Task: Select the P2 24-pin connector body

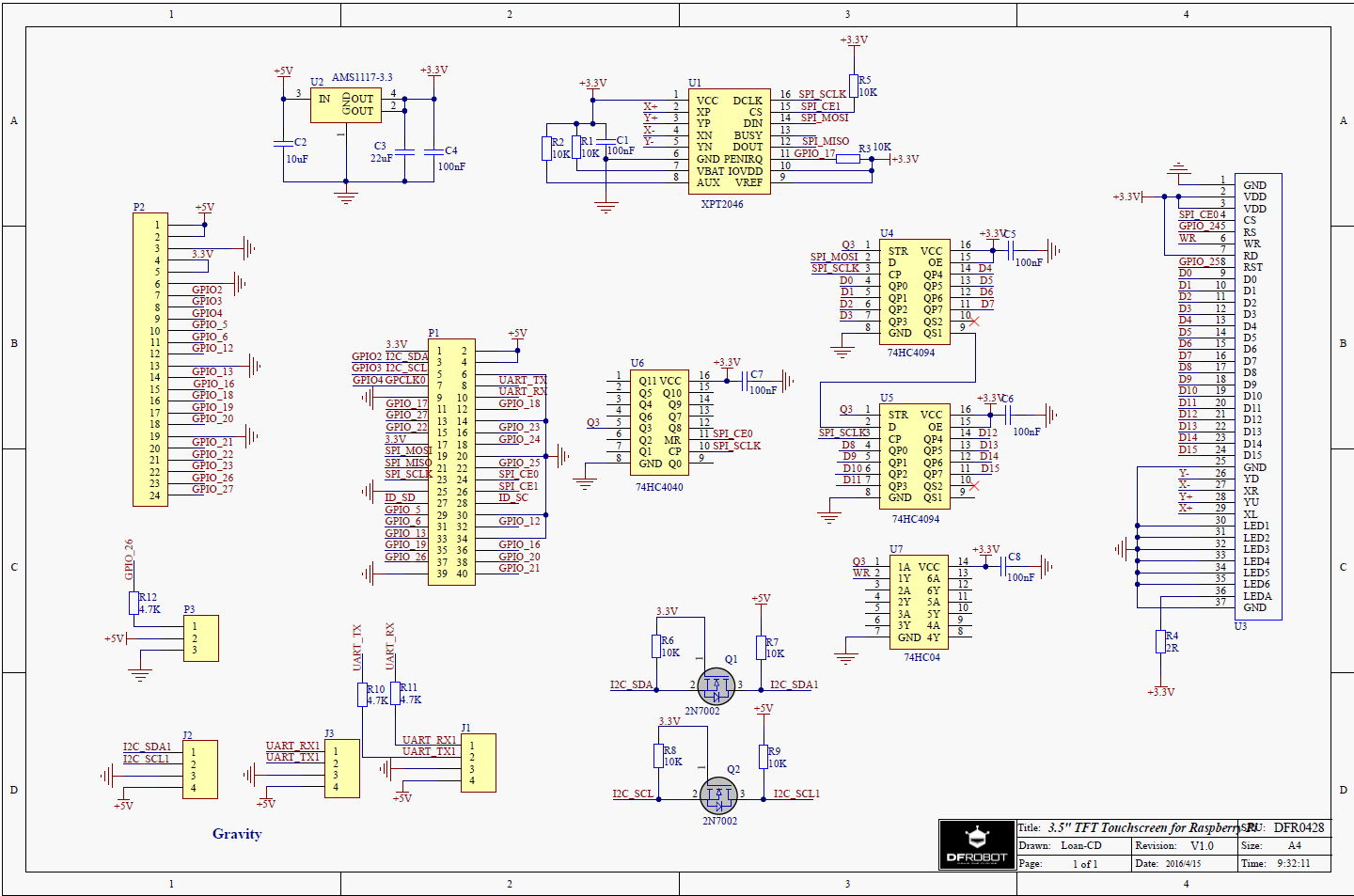Action: [x=150, y=359]
